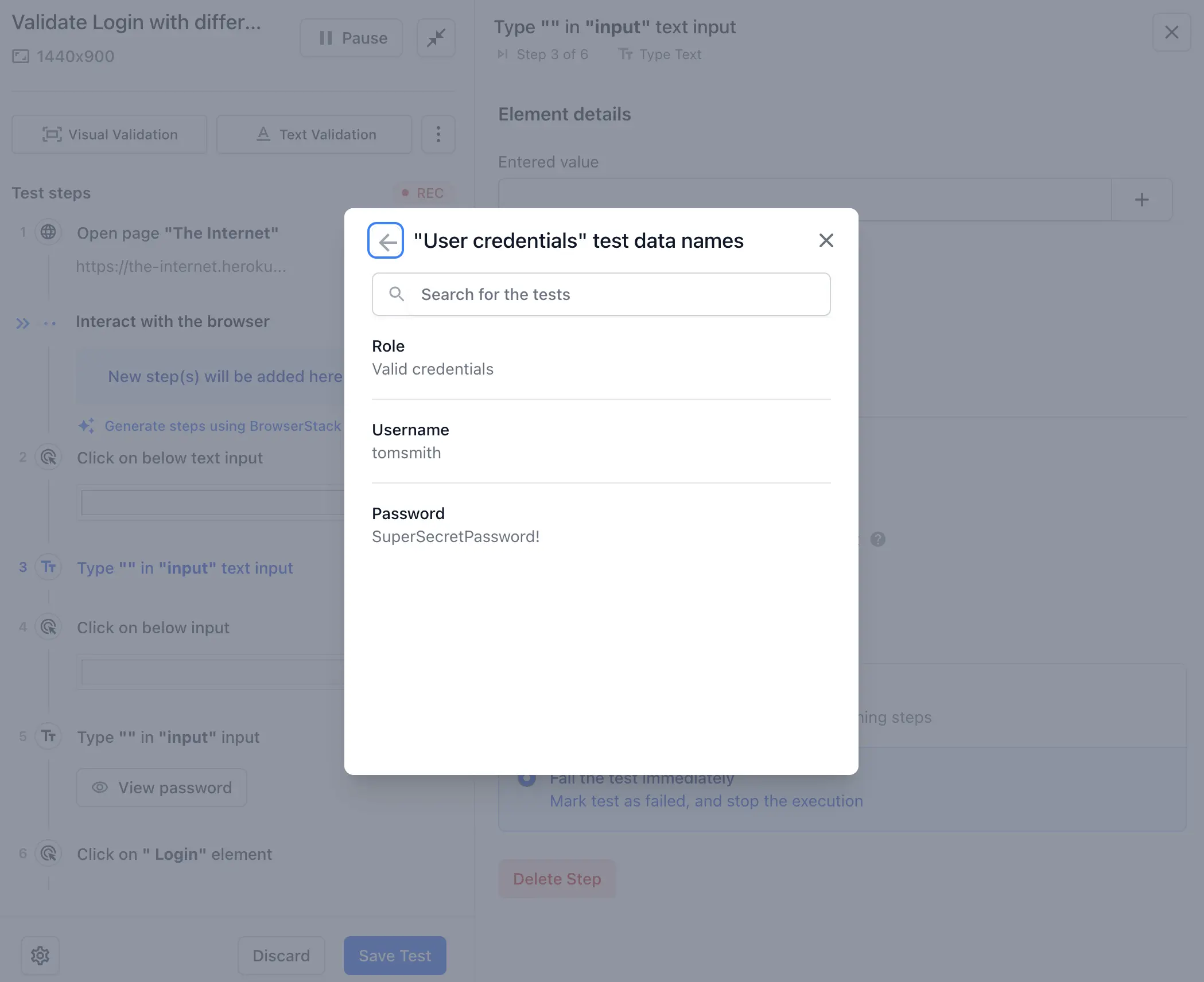Close the test data names dialog
The image size is (1204, 982).
point(826,241)
